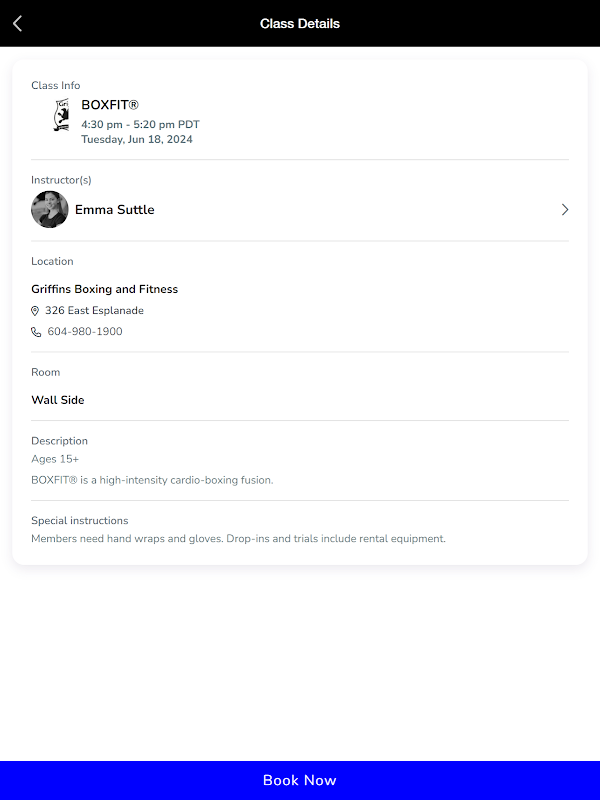Click the class time 4:30 pm - 5:20 pm
The height and width of the screenshot is (800, 600).
point(140,125)
